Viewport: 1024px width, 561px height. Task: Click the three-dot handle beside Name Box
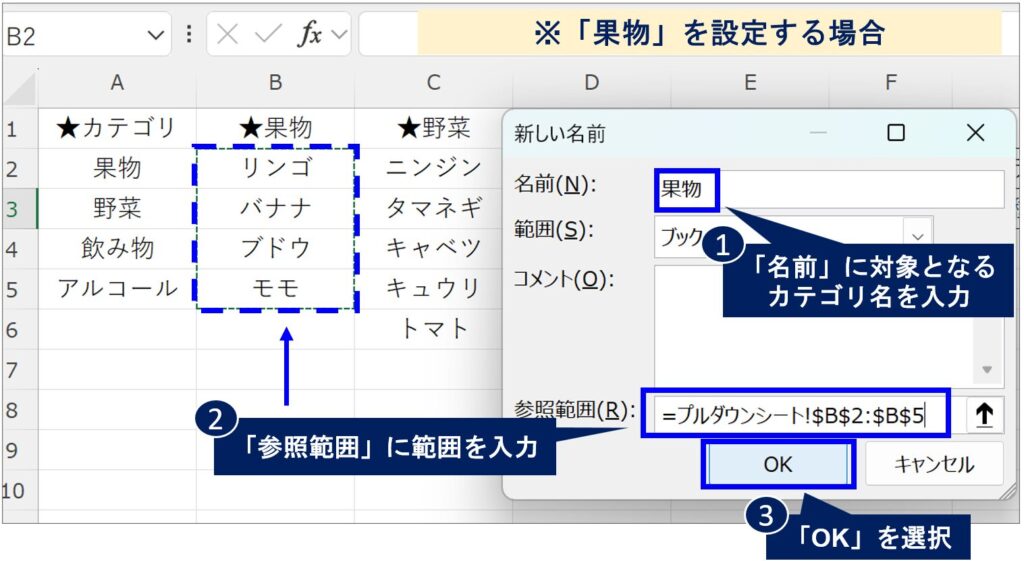click(x=189, y=35)
